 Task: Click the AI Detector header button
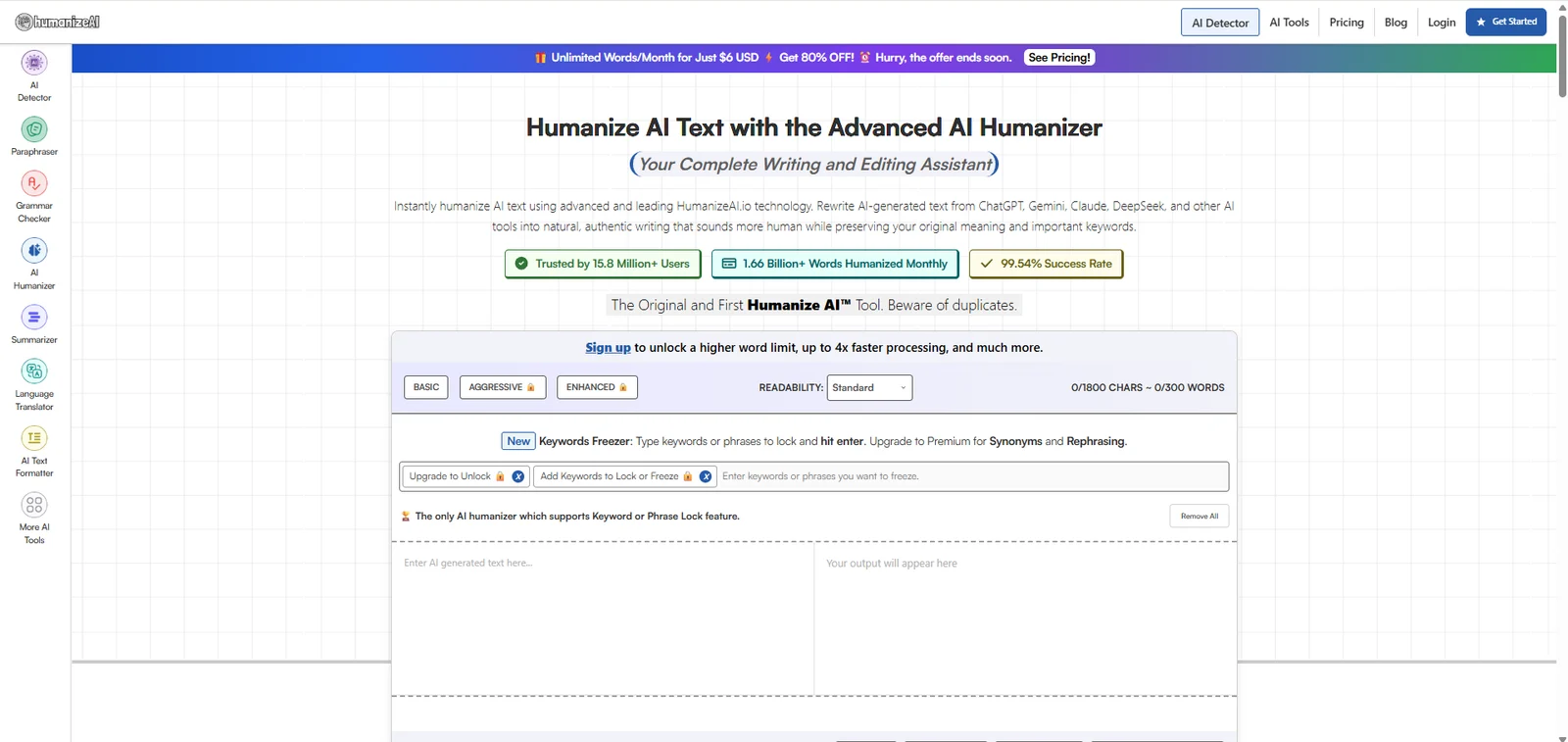coord(1220,23)
